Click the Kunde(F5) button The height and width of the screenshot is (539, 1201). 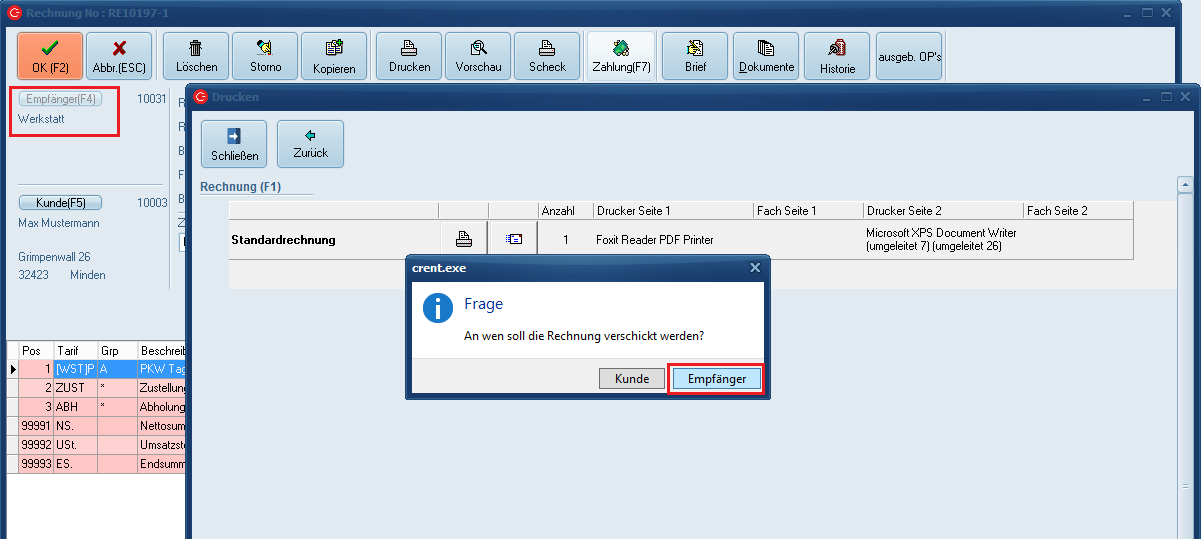tap(60, 203)
